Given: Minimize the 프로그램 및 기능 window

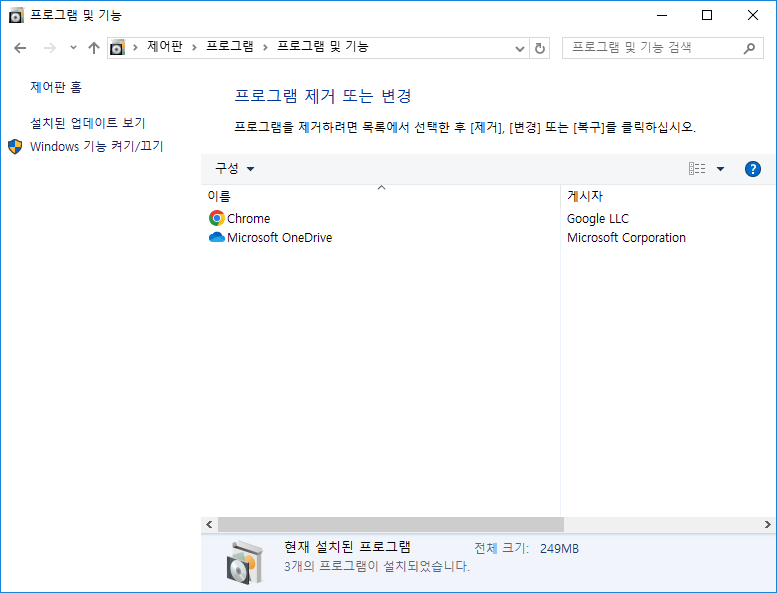Looking at the screenshot, I should (662, 15).
